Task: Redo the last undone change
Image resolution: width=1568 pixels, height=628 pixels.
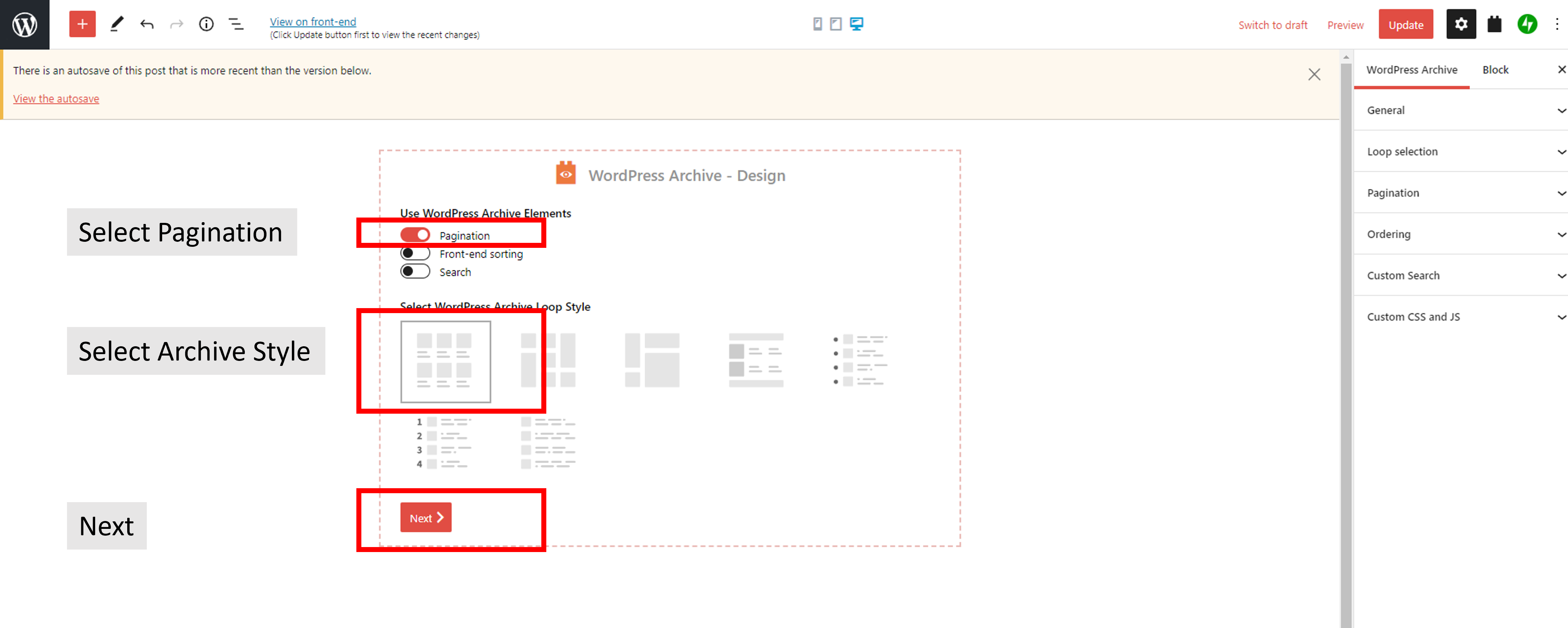Action: [x=176, y=24]
